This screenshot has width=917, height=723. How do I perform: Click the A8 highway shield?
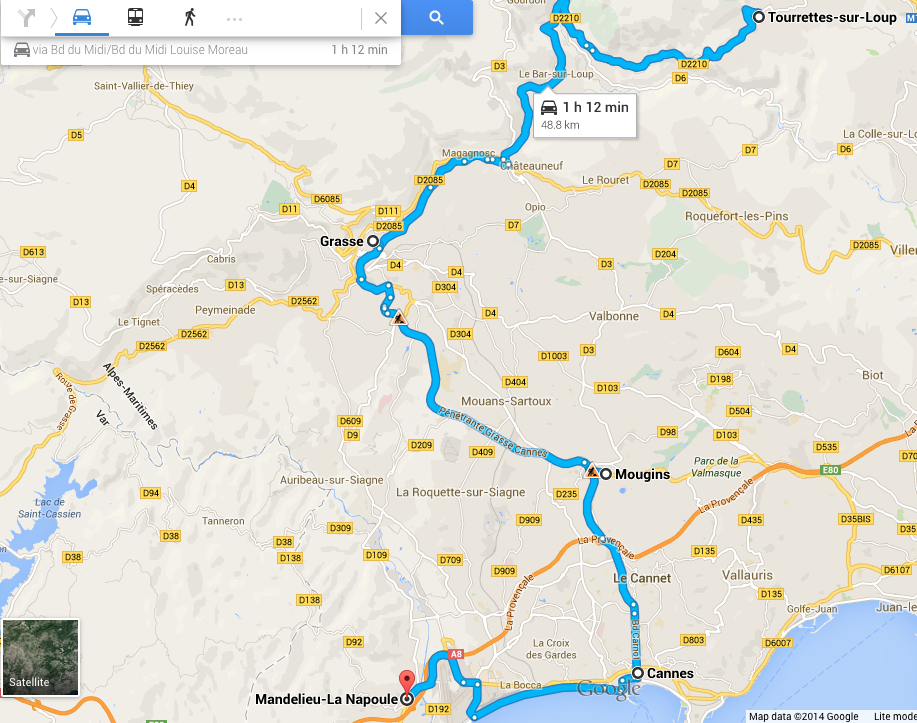(x=456, y=655)
